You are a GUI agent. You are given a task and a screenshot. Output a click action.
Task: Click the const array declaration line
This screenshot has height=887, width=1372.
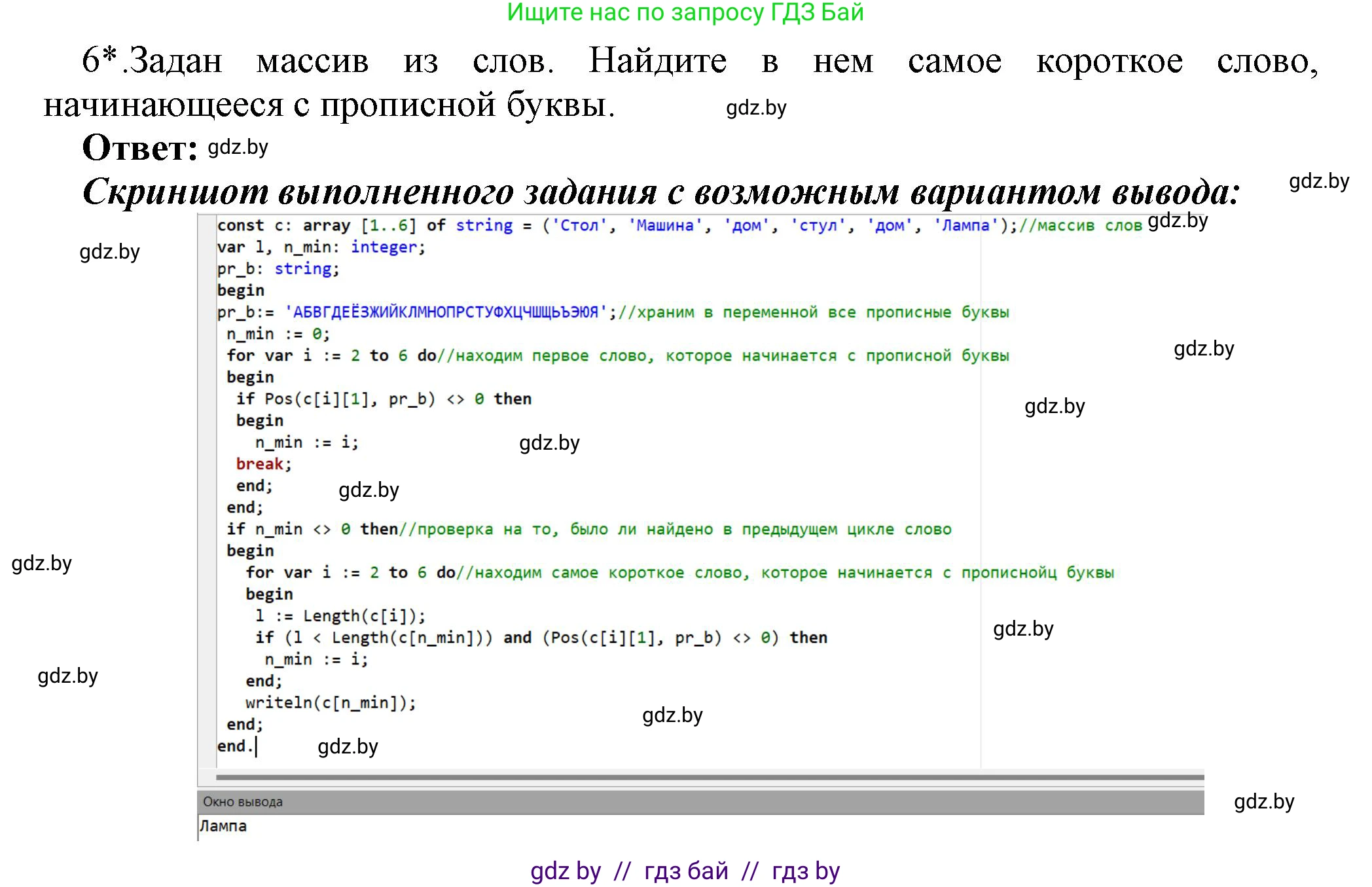[x=679, y=226]
